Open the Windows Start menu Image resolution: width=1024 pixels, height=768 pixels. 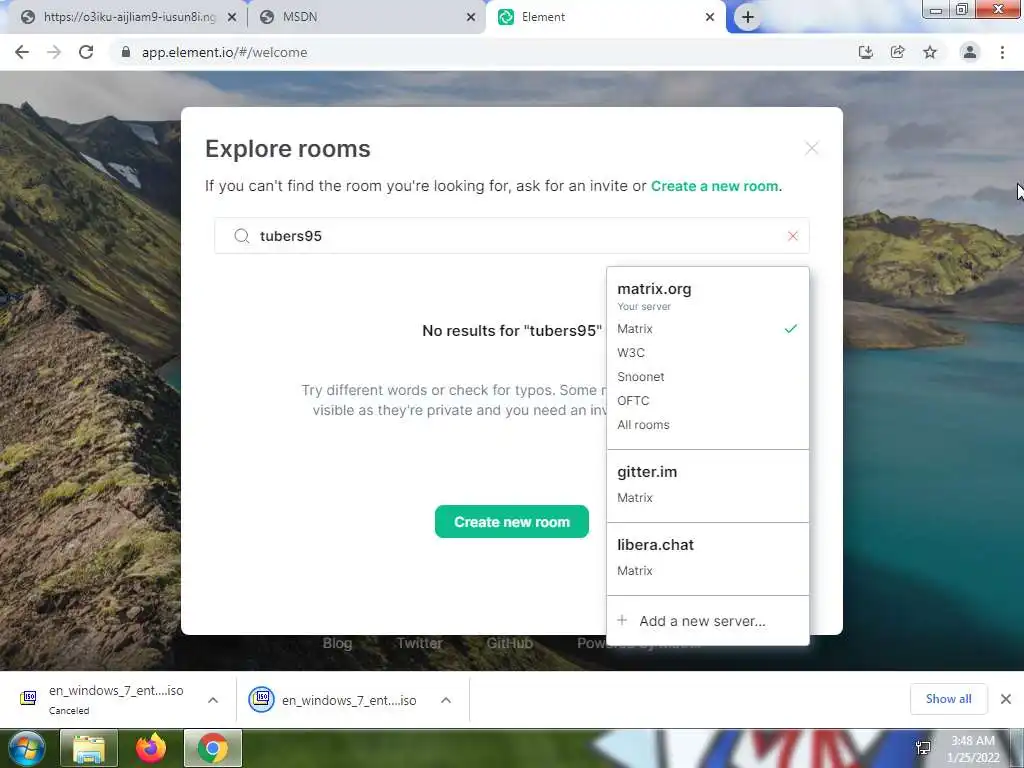[x=26, y=748]
